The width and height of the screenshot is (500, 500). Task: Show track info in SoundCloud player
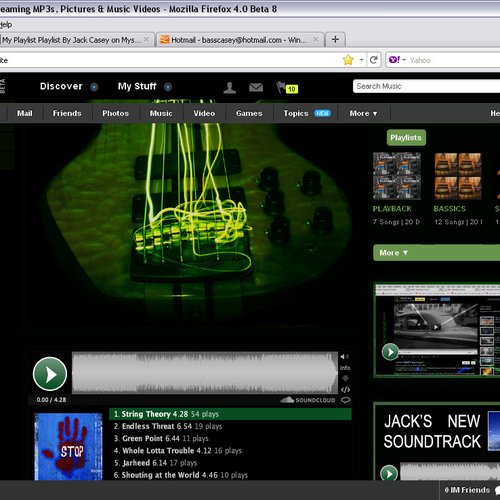345,368
